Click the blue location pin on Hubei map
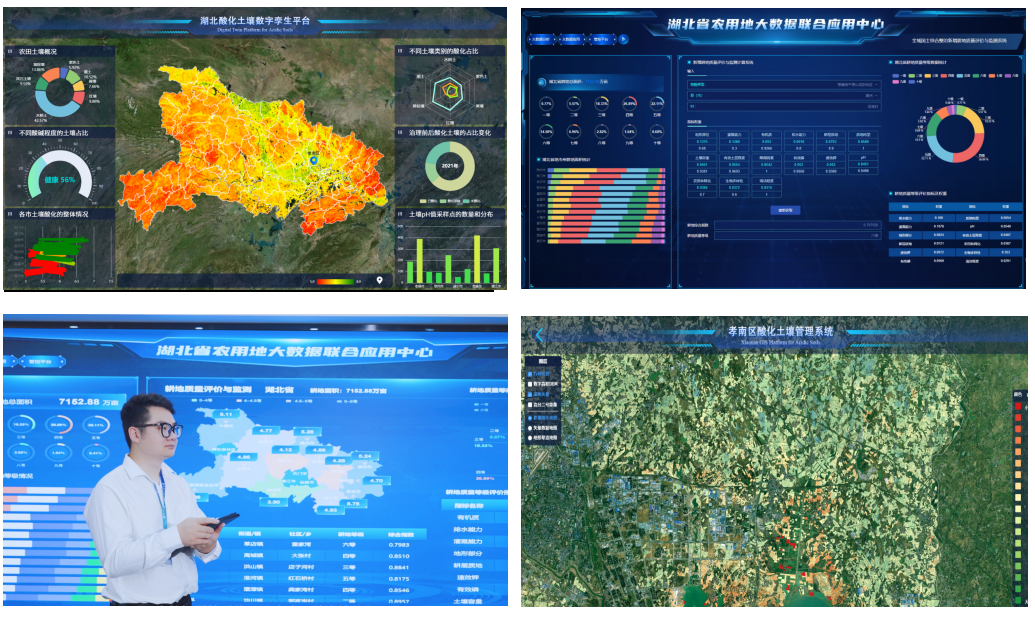This screenshot has width=1035, height=618. 312,158
